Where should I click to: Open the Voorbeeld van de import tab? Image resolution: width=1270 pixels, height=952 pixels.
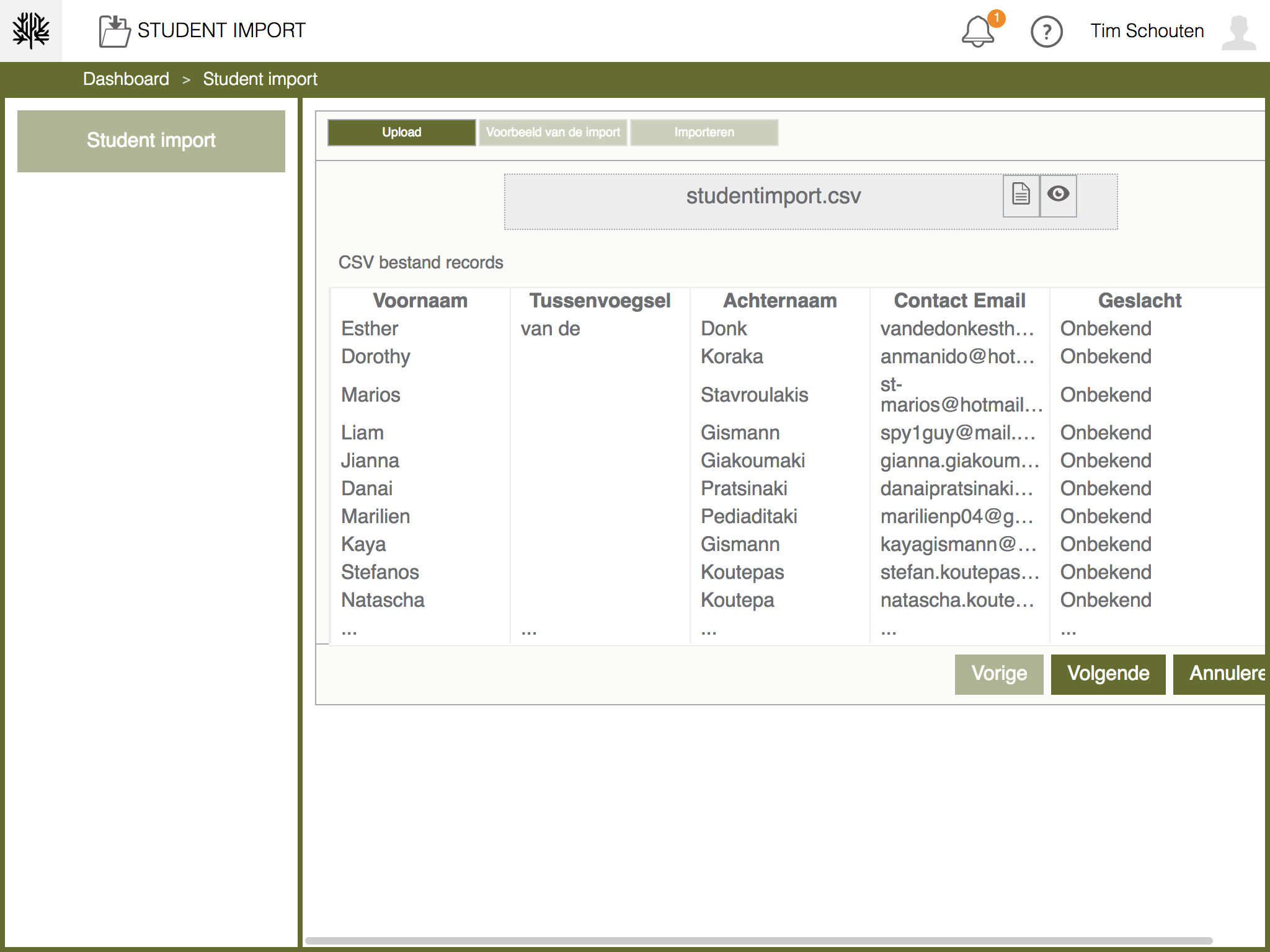(553, 133)
